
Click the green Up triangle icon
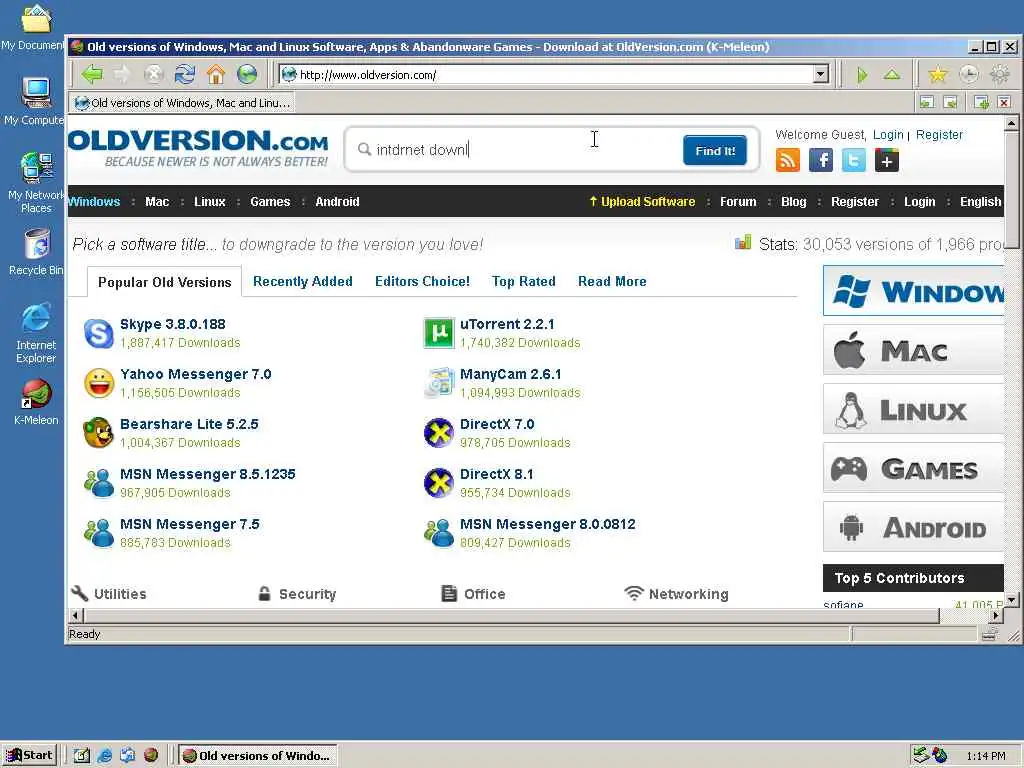pyautogui.click(x=892, y=75)
